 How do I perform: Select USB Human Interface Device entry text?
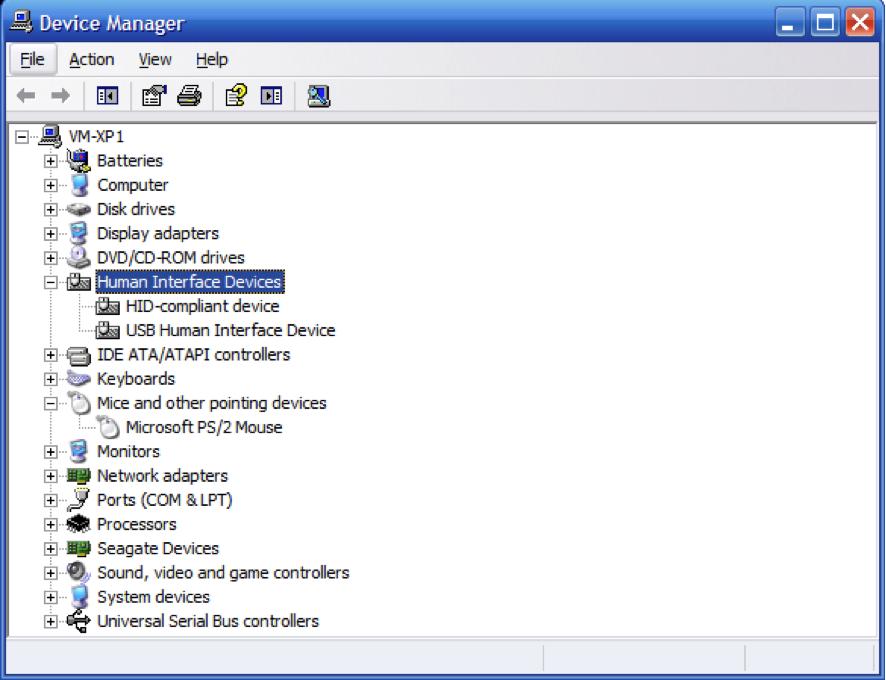pos(231,331)
